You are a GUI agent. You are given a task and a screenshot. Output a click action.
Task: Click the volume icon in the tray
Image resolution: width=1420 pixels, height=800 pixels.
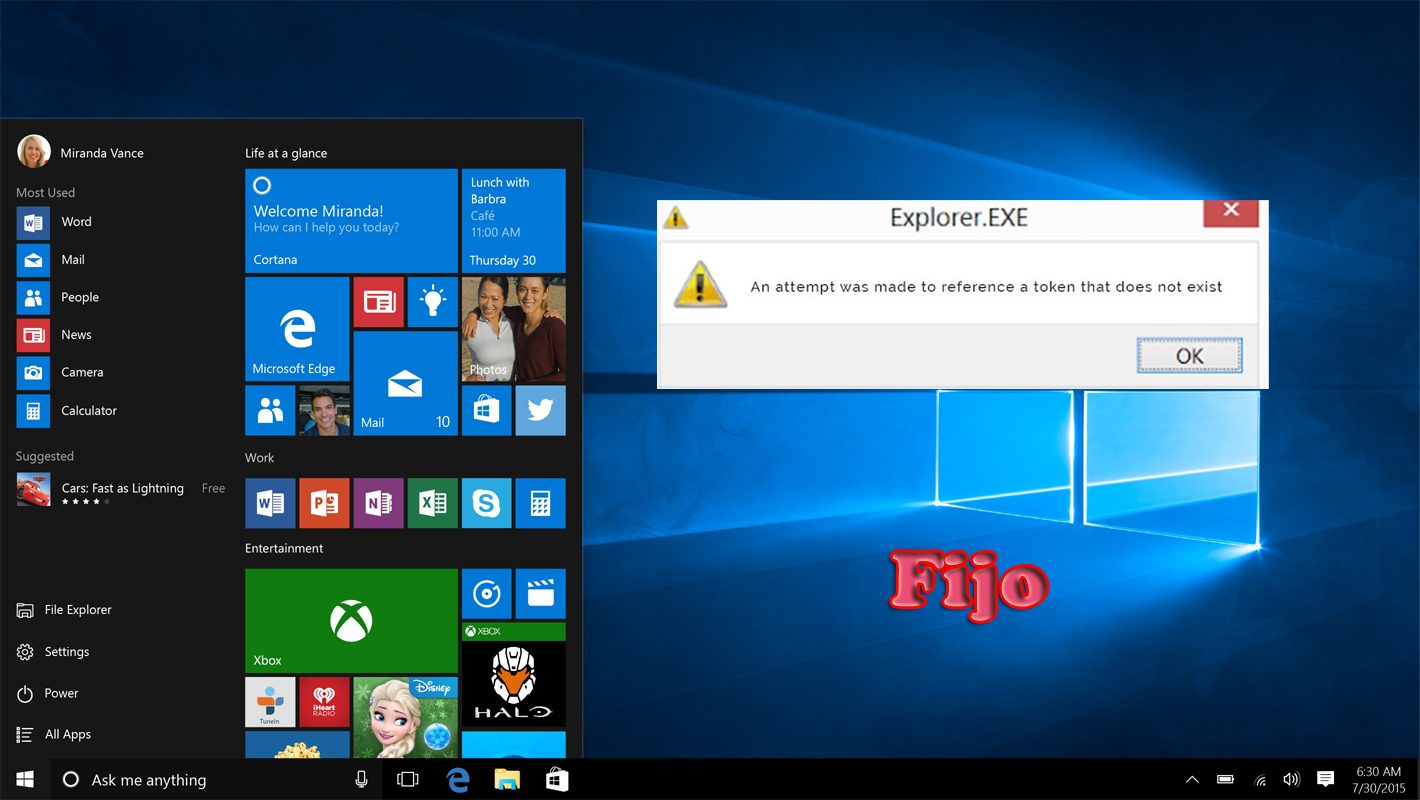pos(1291,780)
